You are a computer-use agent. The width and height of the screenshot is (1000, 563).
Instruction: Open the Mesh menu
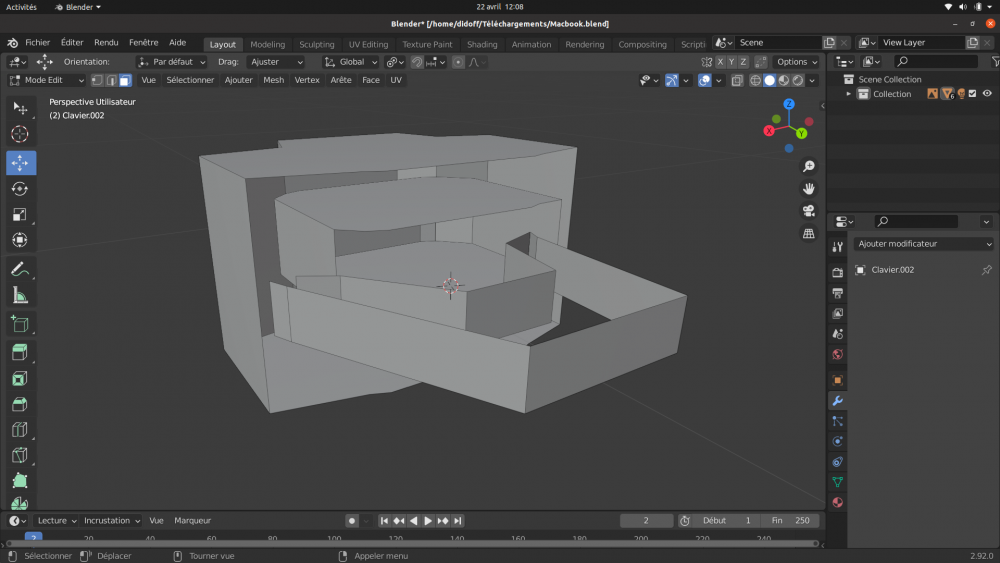(x=274, y=80)
